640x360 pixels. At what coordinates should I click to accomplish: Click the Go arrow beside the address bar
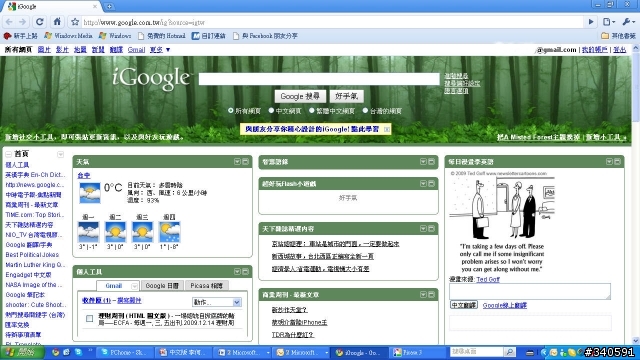point(591,22)
